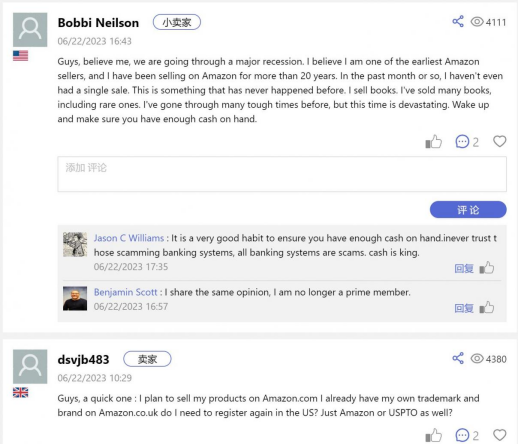Image resolution: width=518 pixels, height=445 pixels.
Task: View Jason C Williams avatar image
Action: 75,244
